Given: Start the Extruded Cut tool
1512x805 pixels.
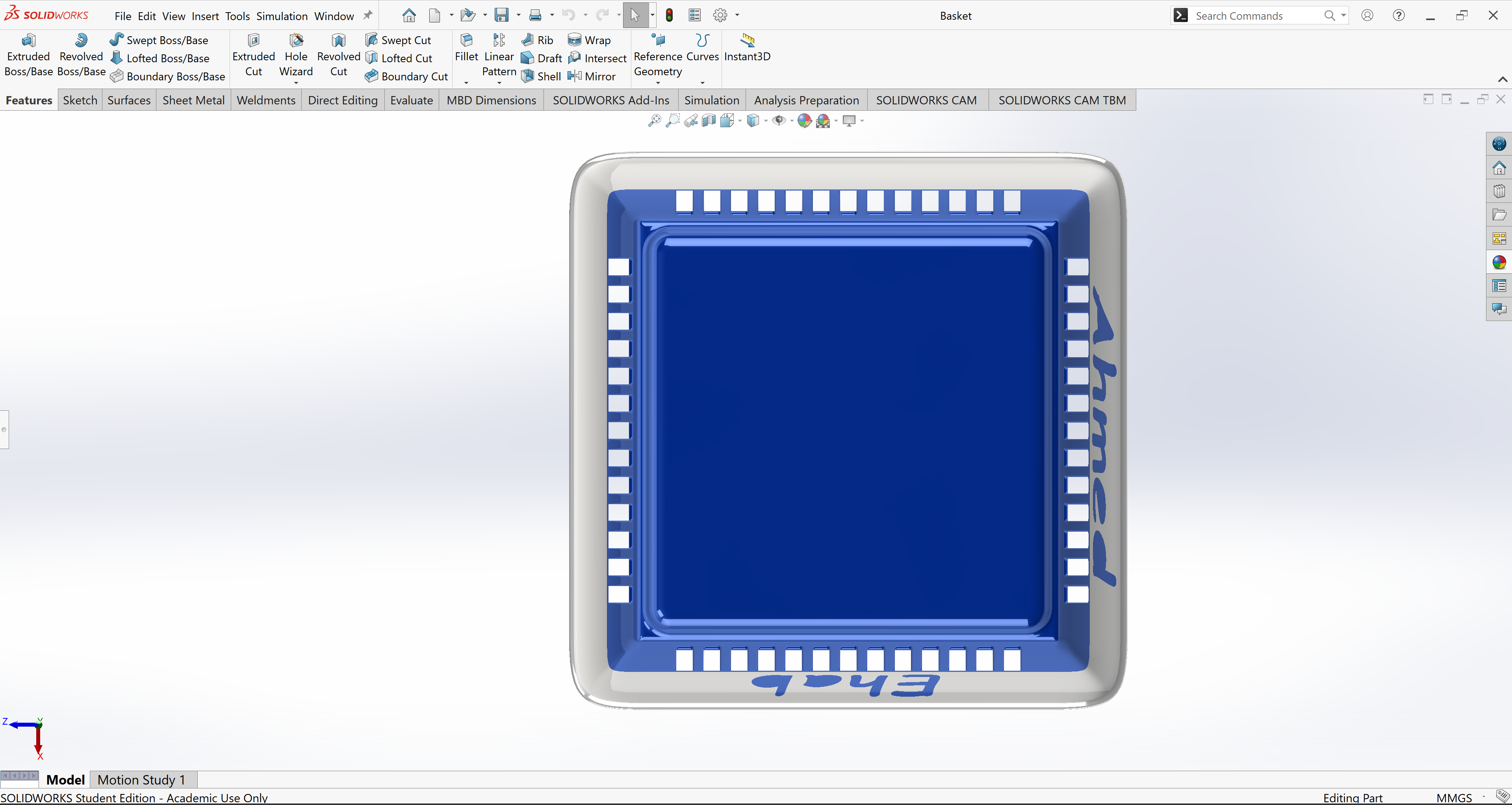Looking at the screenshot, I should point(254,55).
